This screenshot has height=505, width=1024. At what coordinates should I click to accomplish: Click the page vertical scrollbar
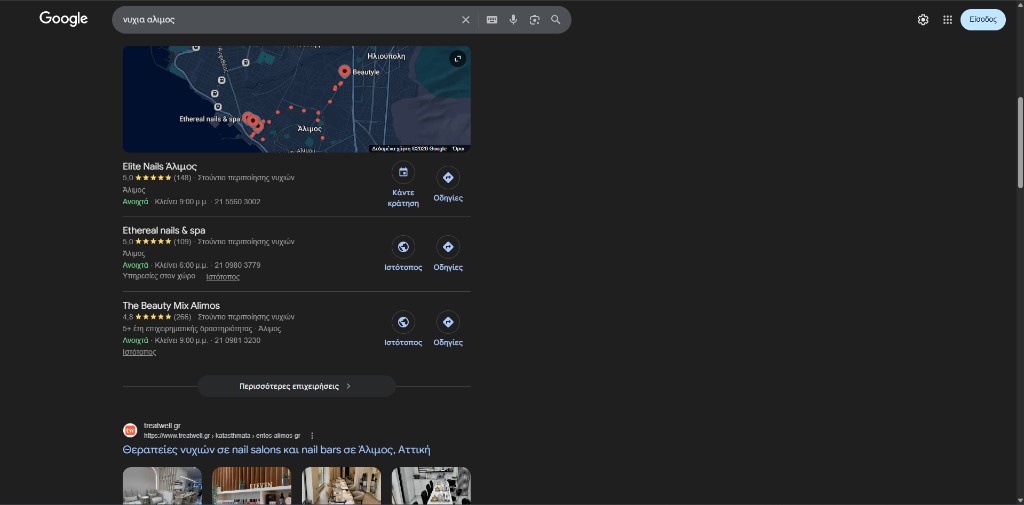[1020, 142]
